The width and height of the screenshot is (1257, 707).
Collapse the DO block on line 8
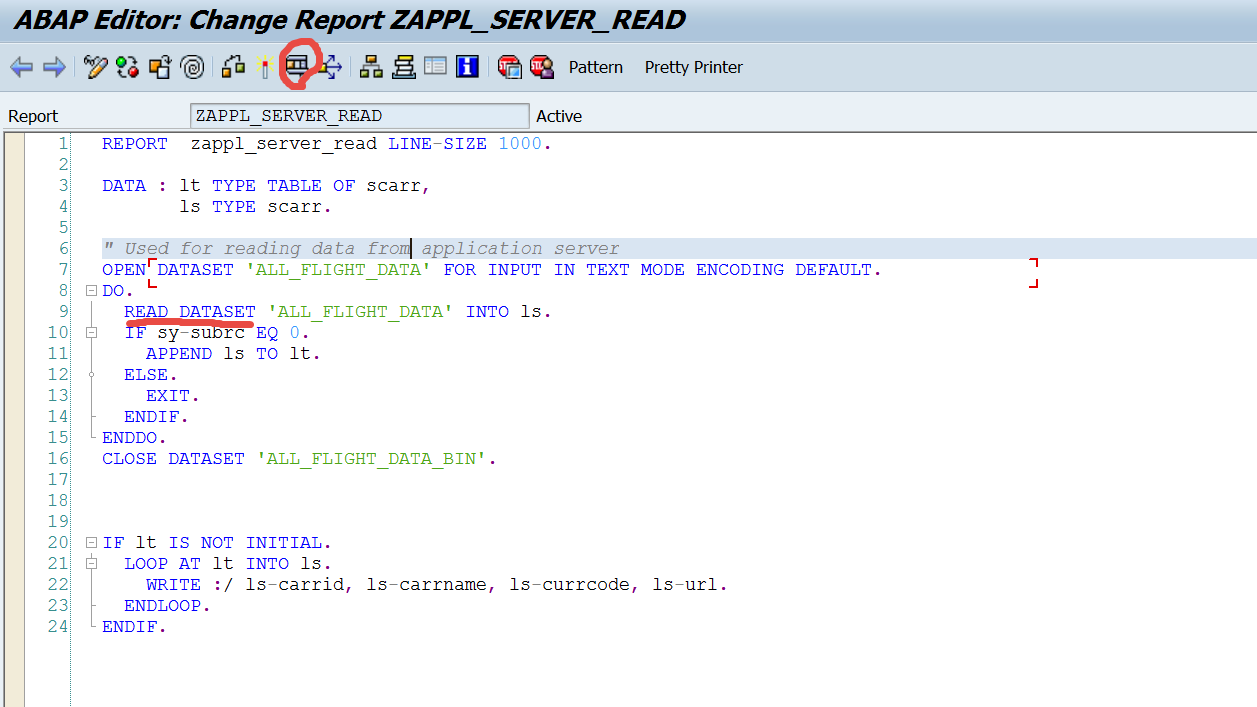(x=89, y=290)
